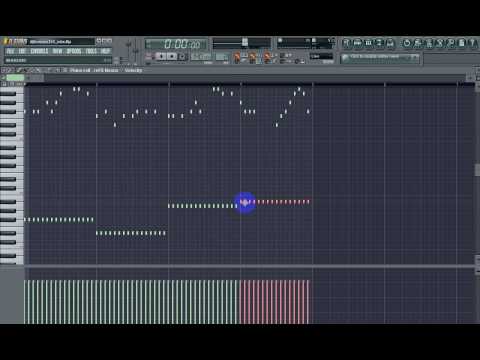
Task: Open the TOOLS menu
Action: tap(91, 51)
